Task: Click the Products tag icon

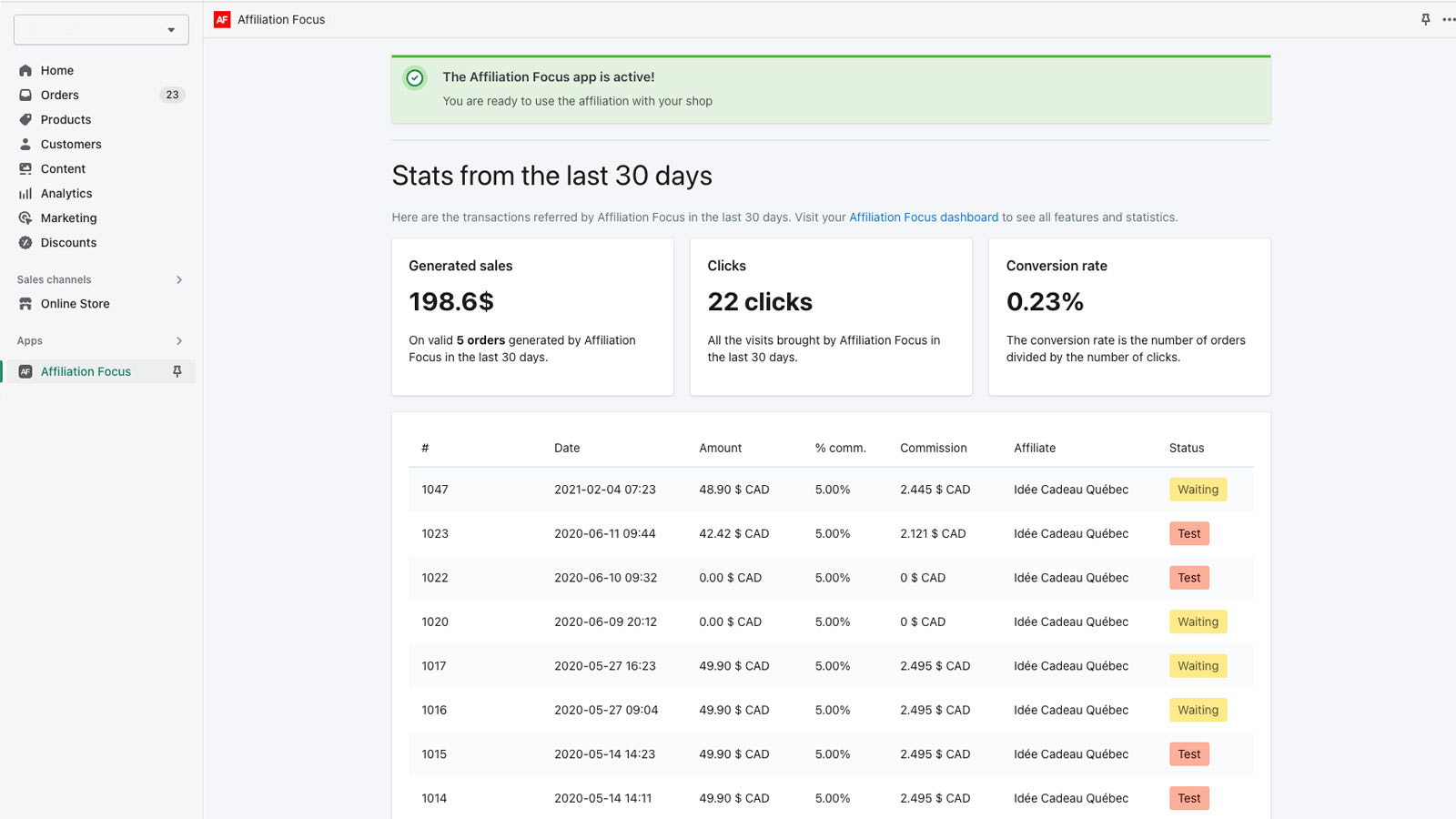Action: coord(25,119)
